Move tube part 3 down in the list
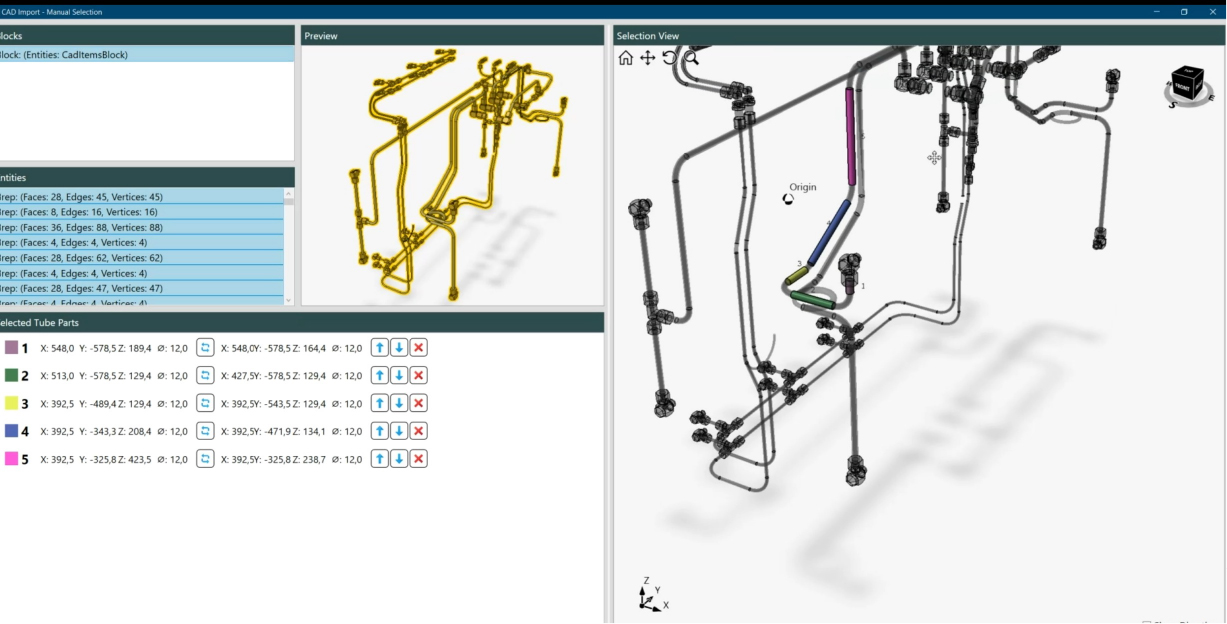1227x624 pixels. tap(400, 403)
